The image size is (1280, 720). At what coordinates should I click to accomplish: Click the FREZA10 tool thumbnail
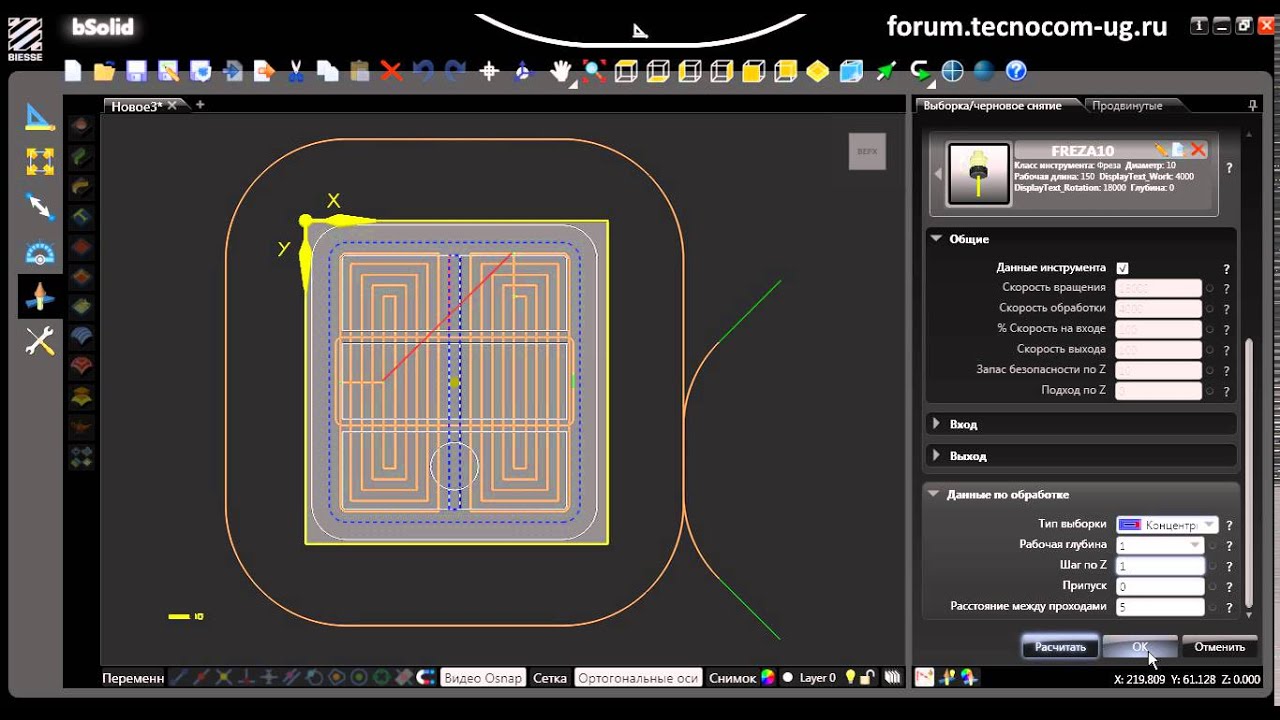click(x=979, y=174)
